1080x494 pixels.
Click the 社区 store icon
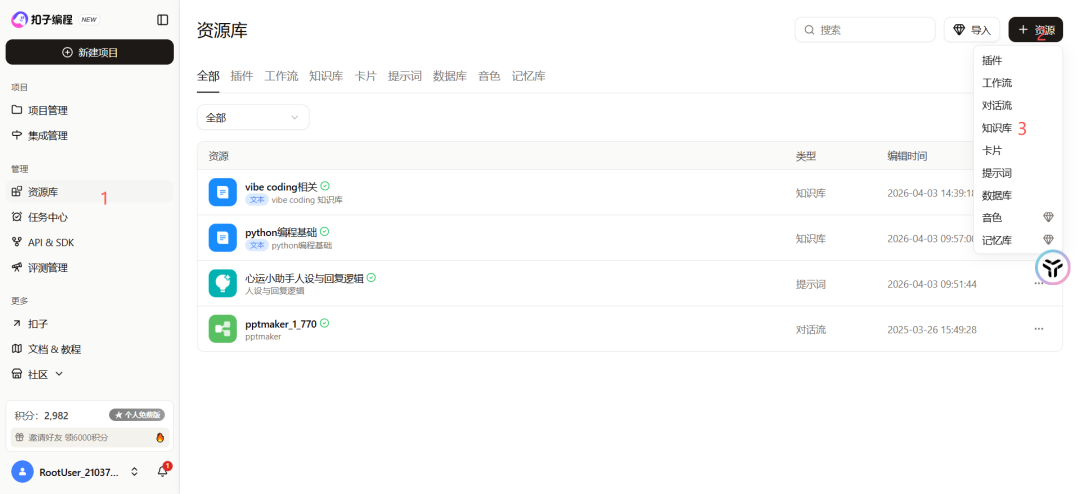(17, 374)
